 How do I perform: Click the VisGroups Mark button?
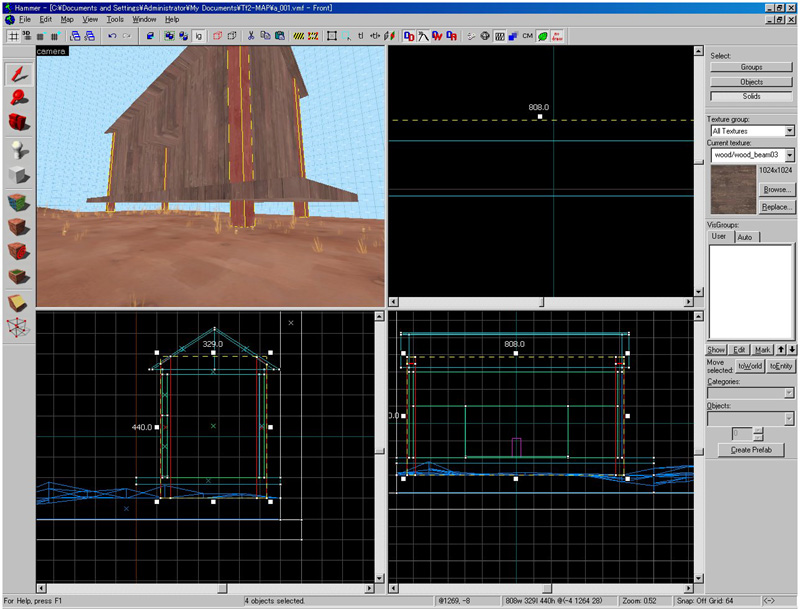(x=762, y=350)
